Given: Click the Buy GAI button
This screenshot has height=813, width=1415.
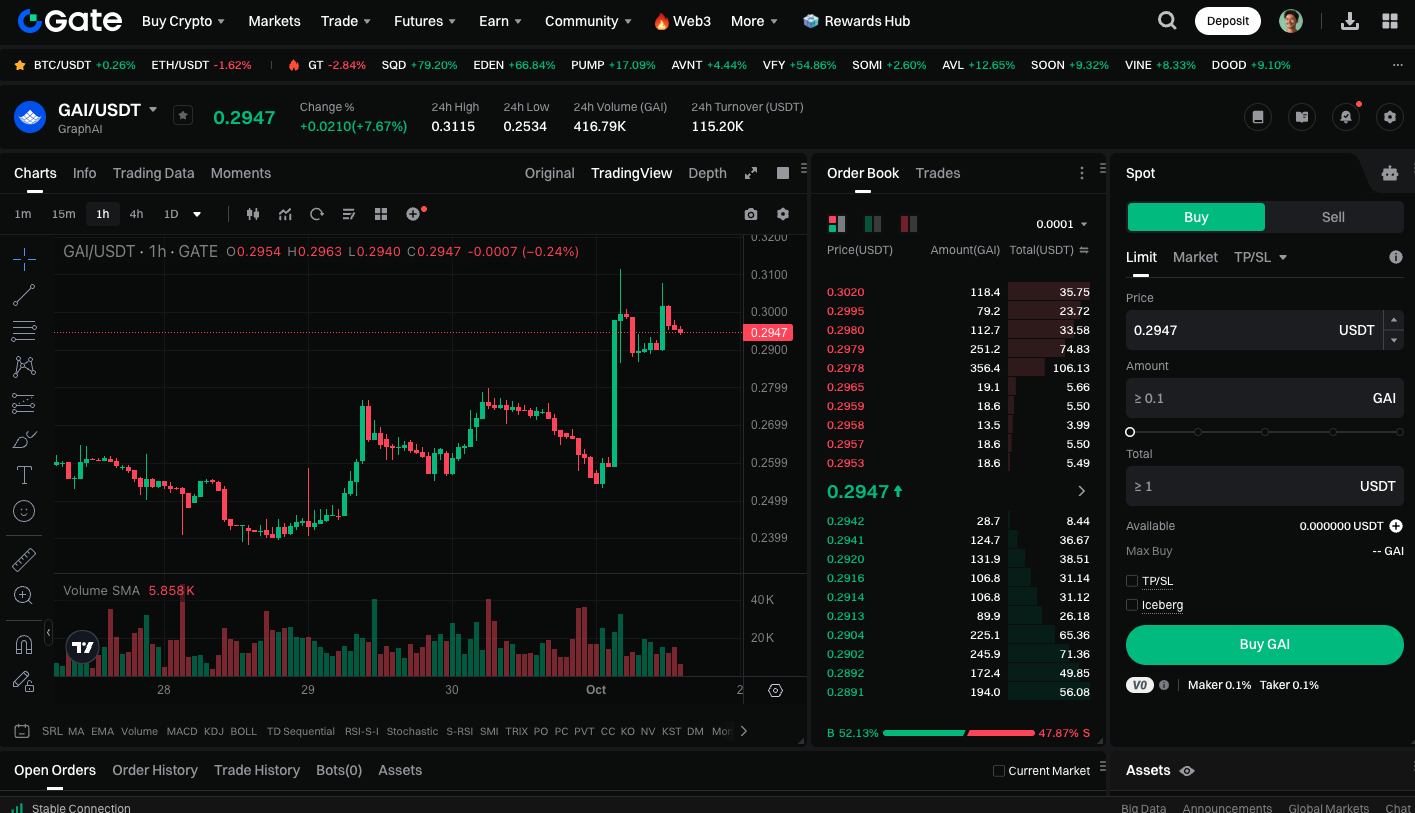Looking at the screenshot, I should [1265, 645].
